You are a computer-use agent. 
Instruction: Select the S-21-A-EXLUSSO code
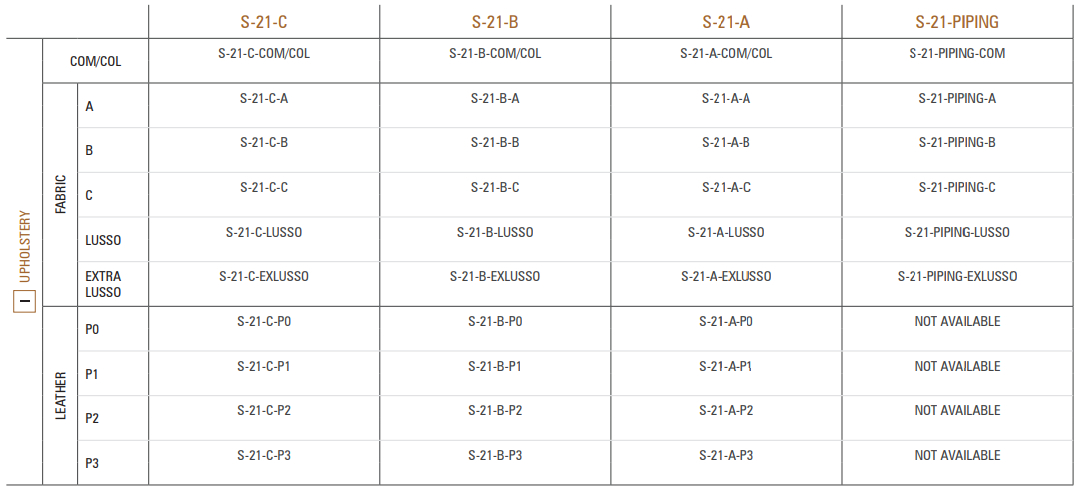click(726, 277)
